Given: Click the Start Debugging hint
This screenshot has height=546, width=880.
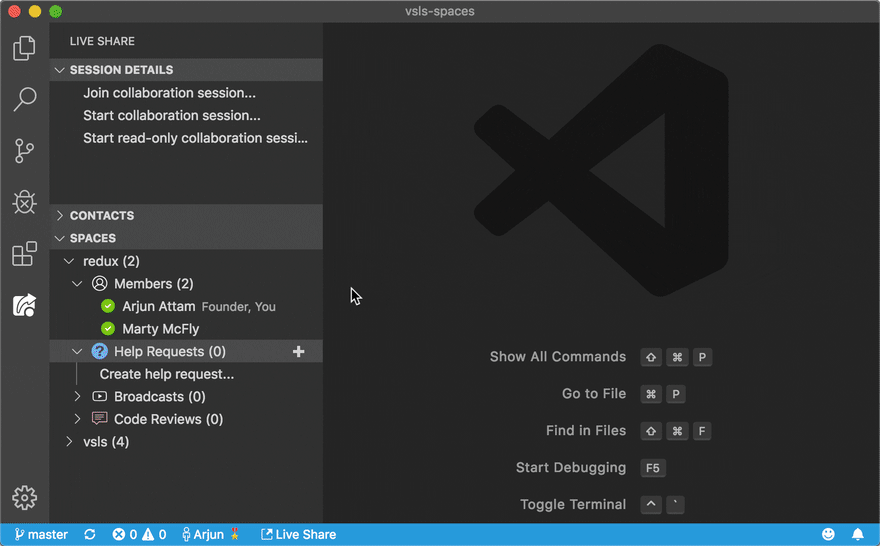Looking at the screenshot, I should click(x=570, y=468).
